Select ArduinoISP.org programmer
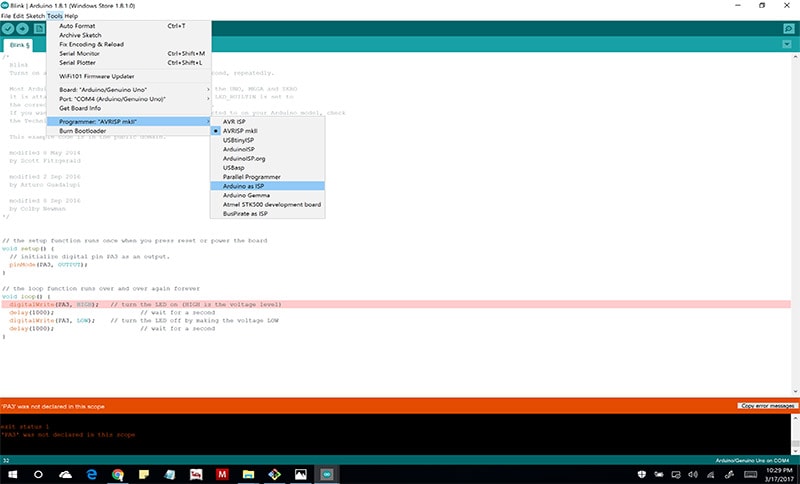Screen dimensions: 800x484 (x=267, y=158)
